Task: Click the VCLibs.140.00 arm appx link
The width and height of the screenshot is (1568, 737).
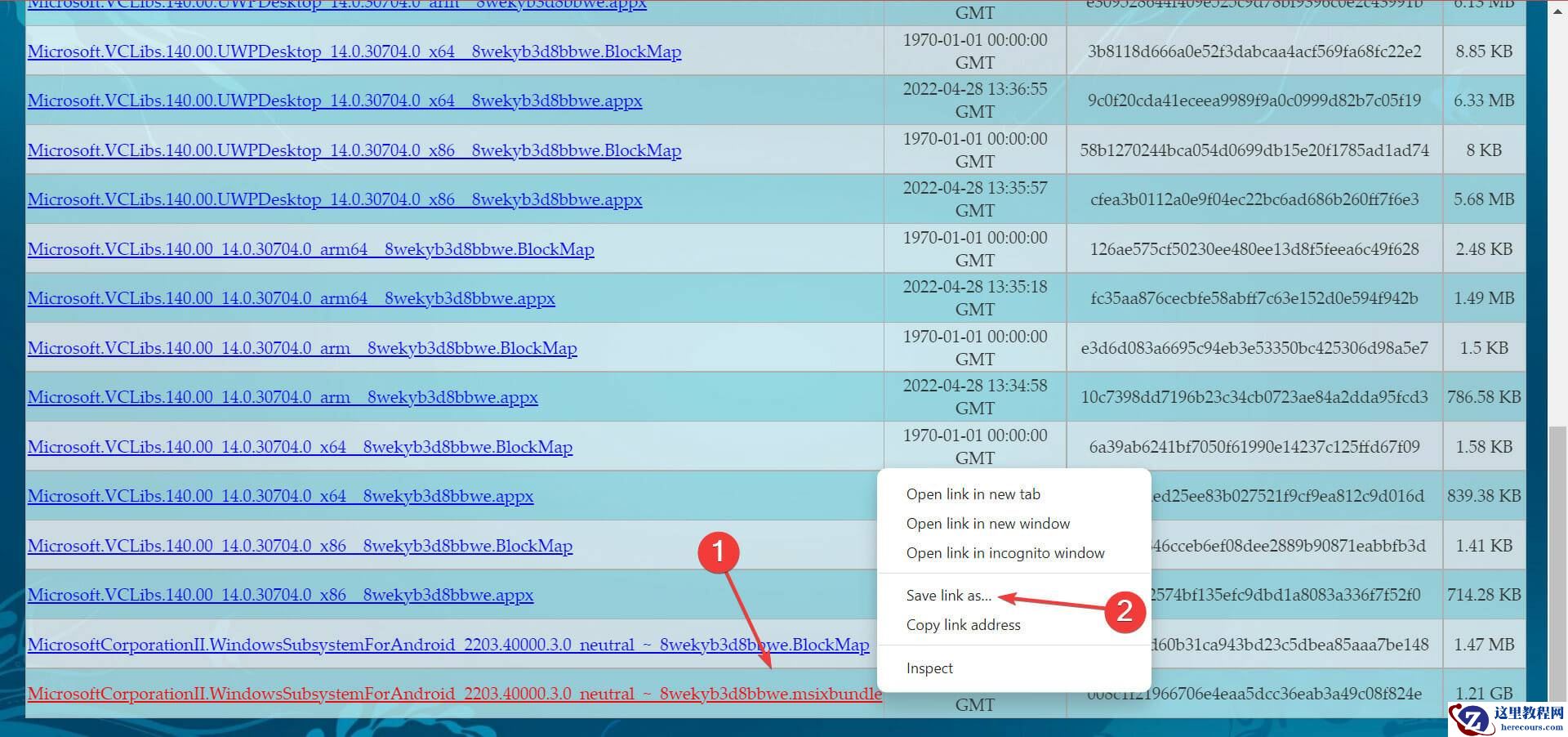Action: 283,397
